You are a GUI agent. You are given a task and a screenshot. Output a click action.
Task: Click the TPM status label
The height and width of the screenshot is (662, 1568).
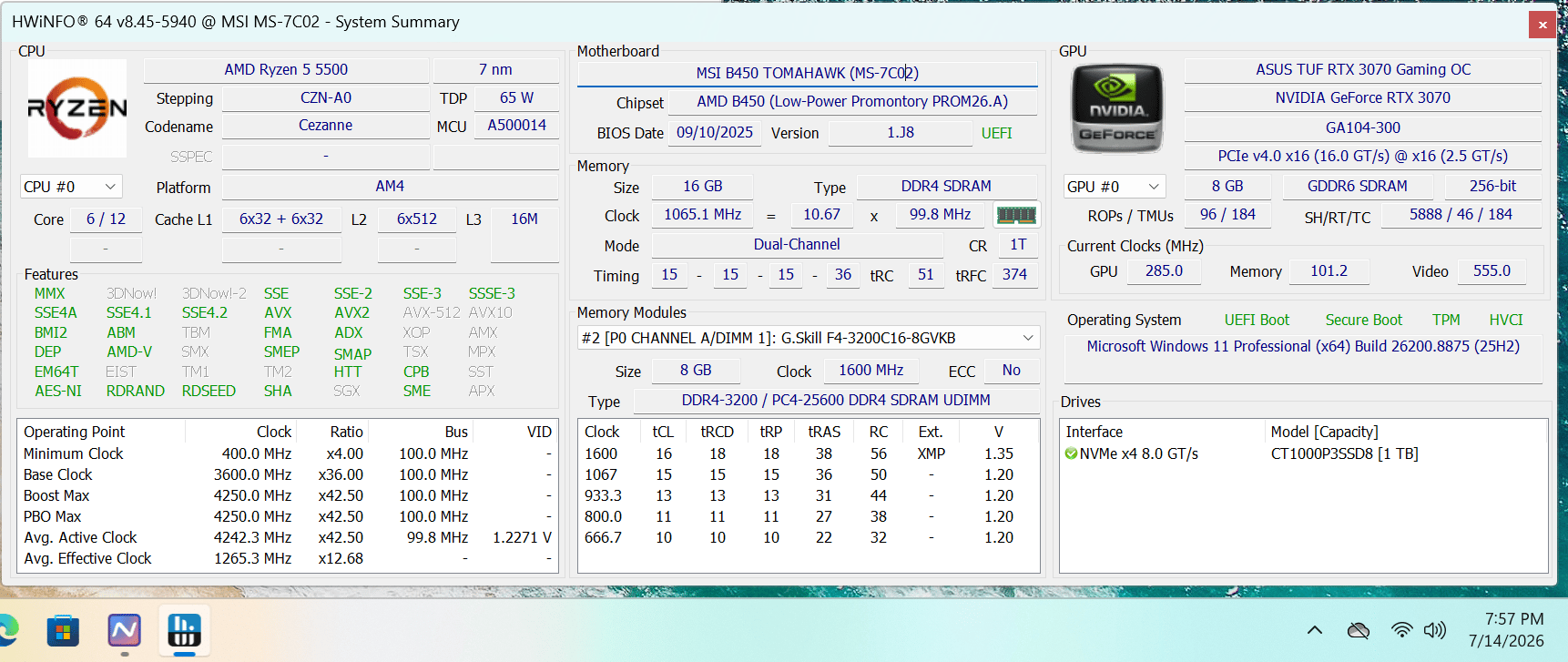coord(1446,320)
